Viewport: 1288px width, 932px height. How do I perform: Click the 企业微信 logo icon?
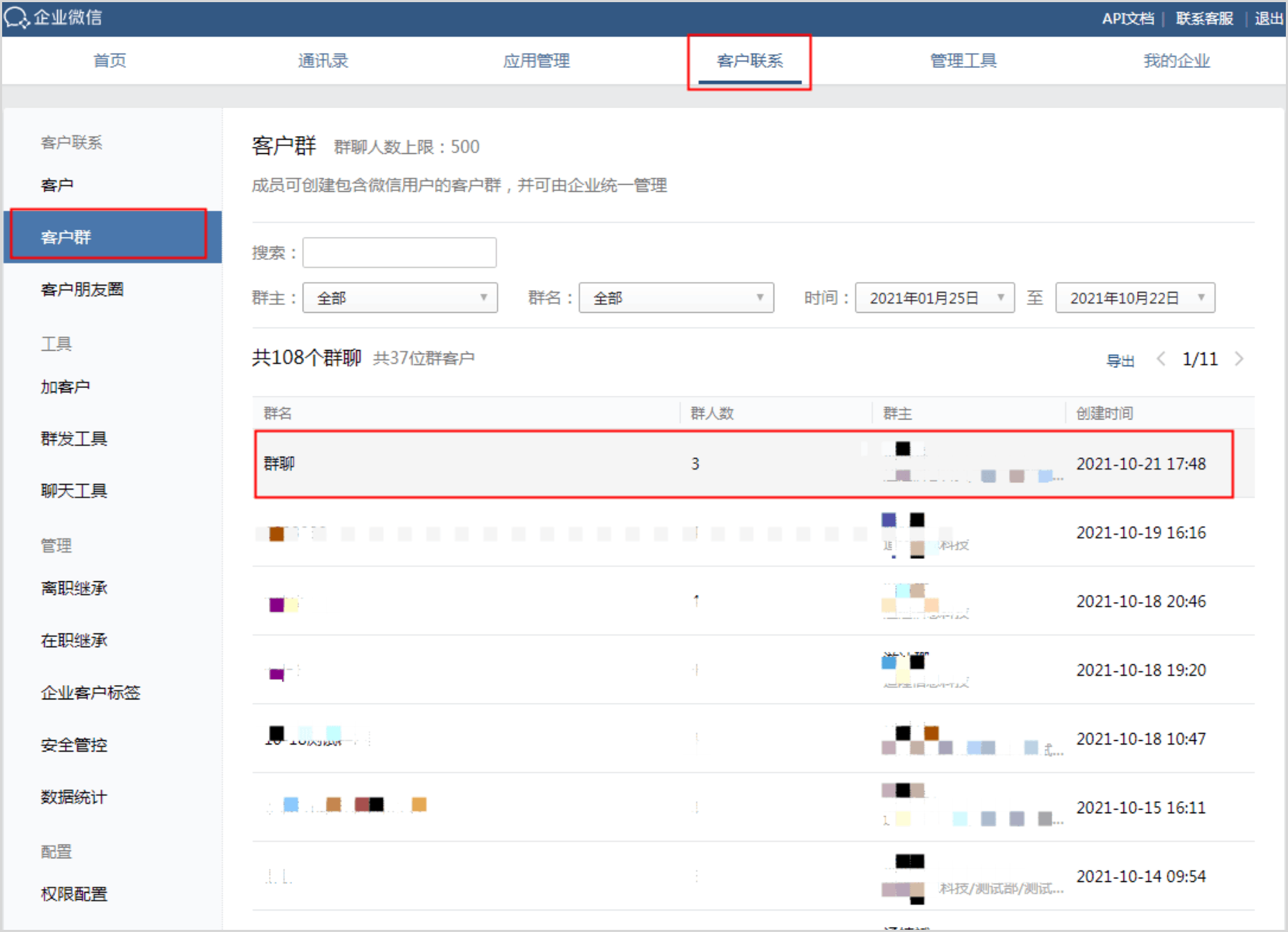click(17, 17)
